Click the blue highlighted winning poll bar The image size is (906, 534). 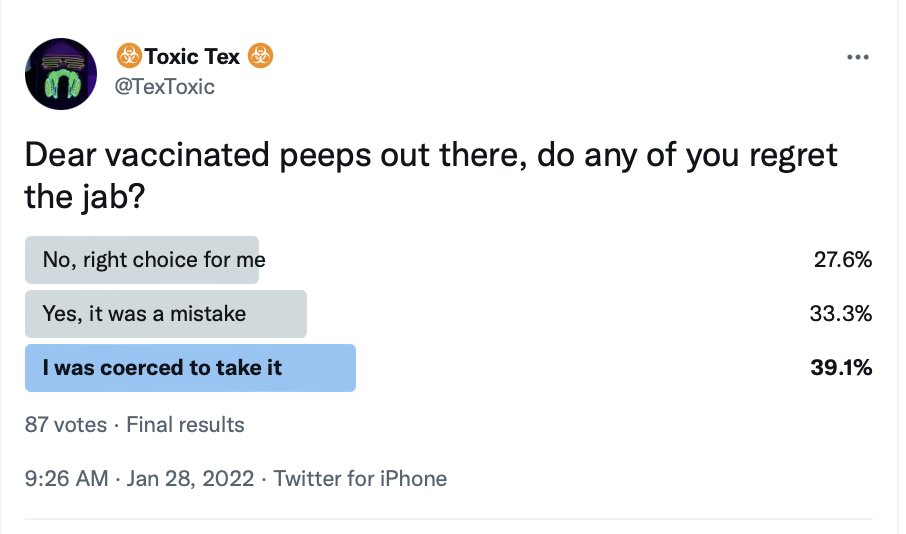point(190,368)
